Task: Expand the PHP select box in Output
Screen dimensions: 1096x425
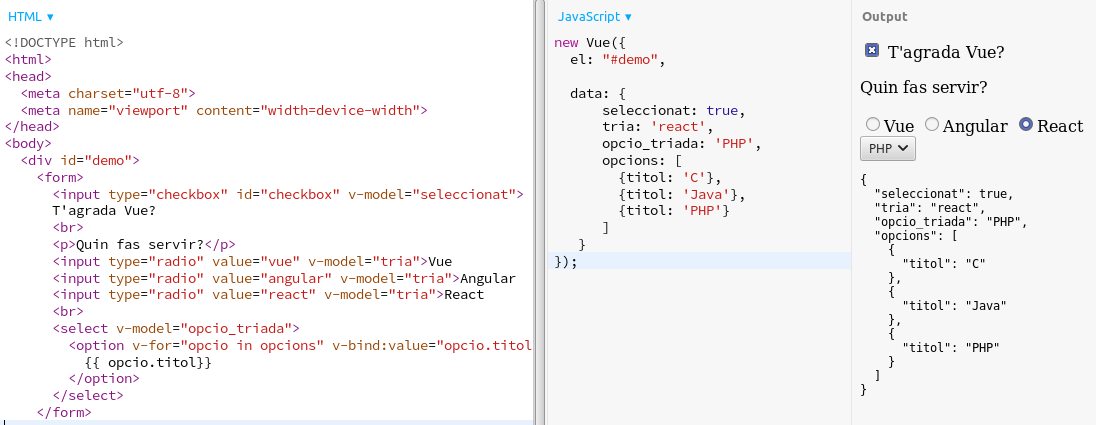Action: [x=887, y=148]
